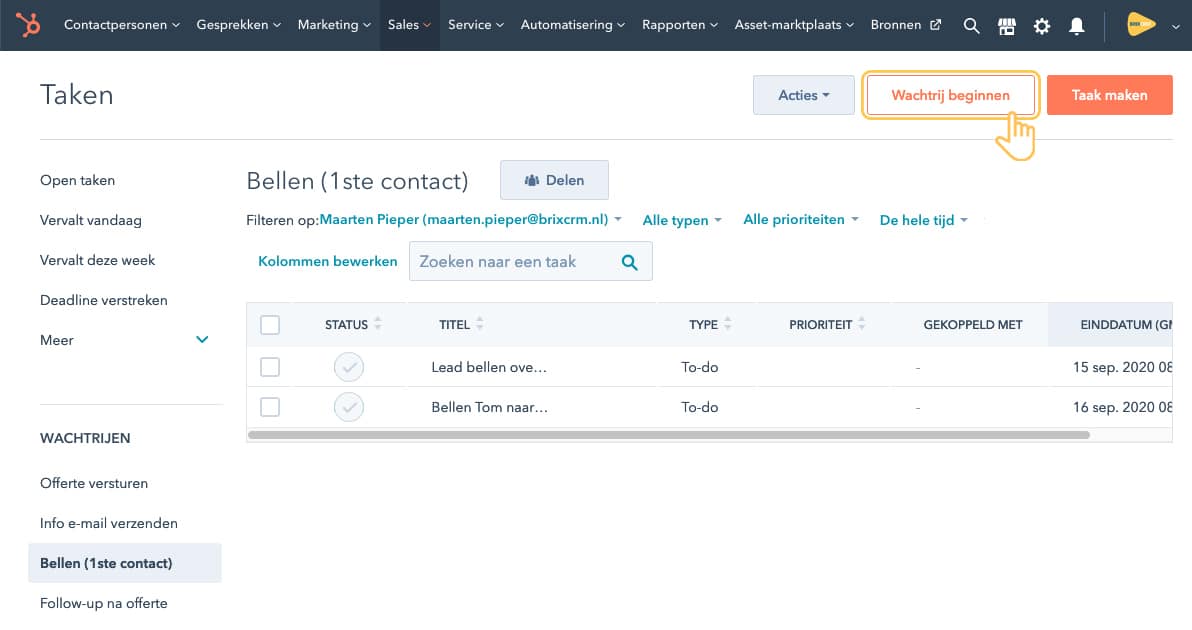Open account avatar menu
This screenshot has height=630, width=1192.
pyautogui.click(x=1140, y=24)
